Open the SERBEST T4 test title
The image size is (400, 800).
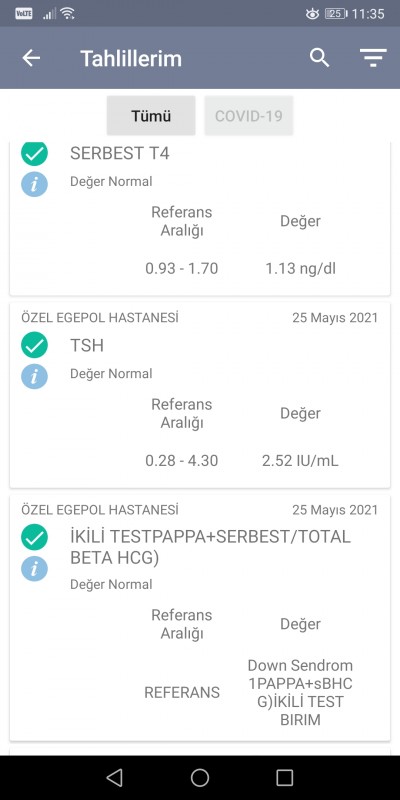coord(119,153)
